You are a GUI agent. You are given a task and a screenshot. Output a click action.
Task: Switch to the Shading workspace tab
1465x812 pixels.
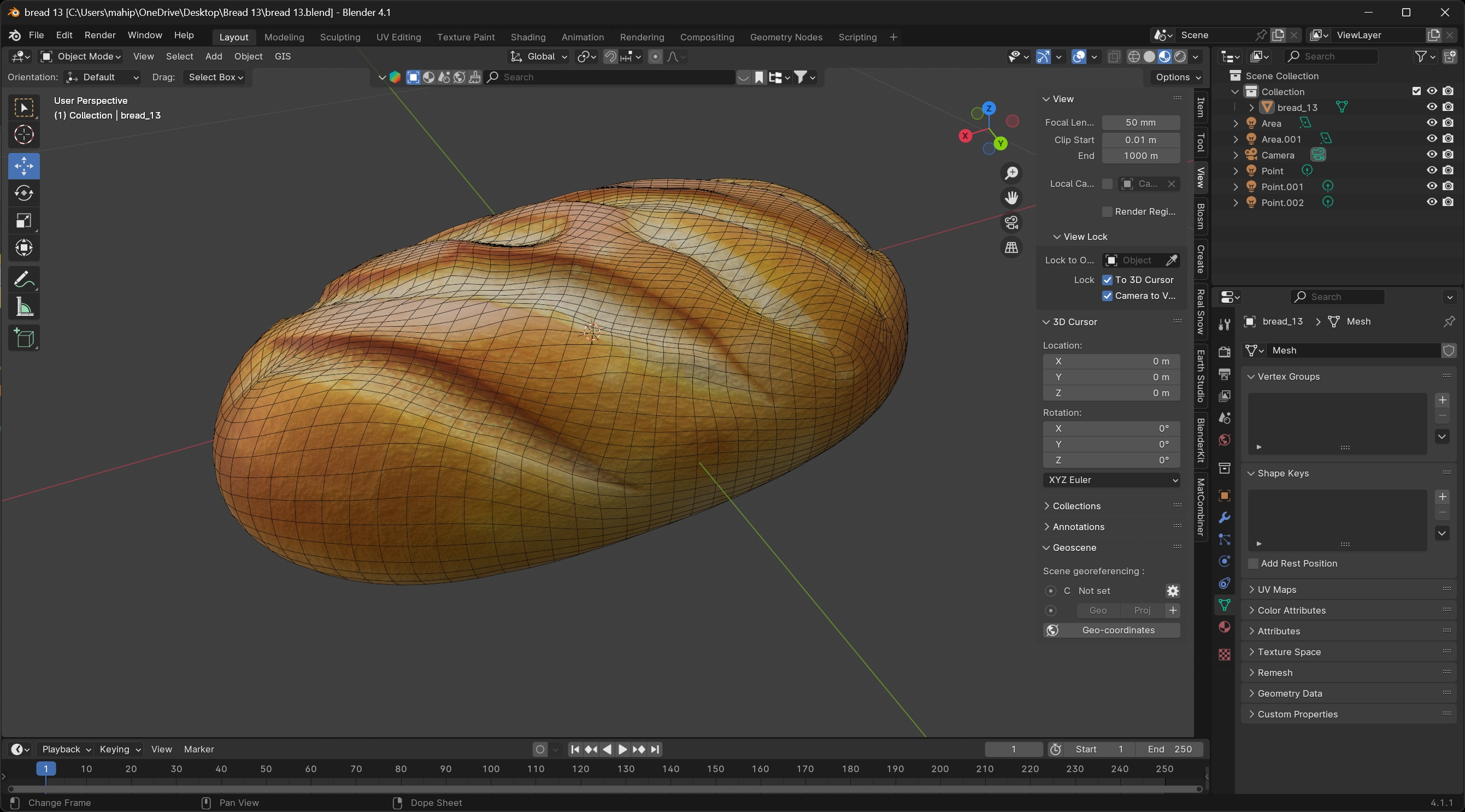click(527, 37)
